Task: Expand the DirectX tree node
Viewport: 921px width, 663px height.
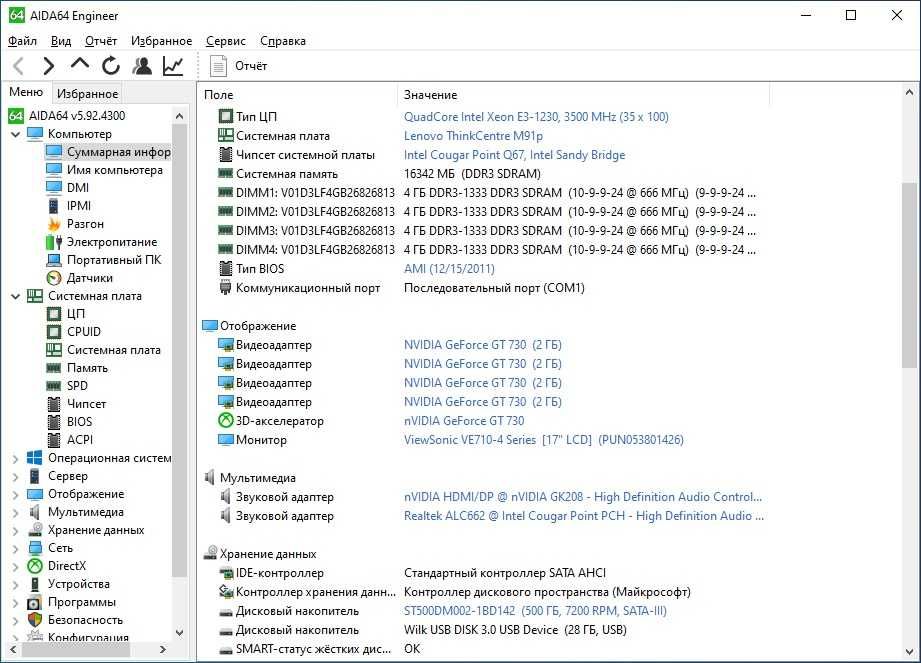Action: tap(16, 567)
